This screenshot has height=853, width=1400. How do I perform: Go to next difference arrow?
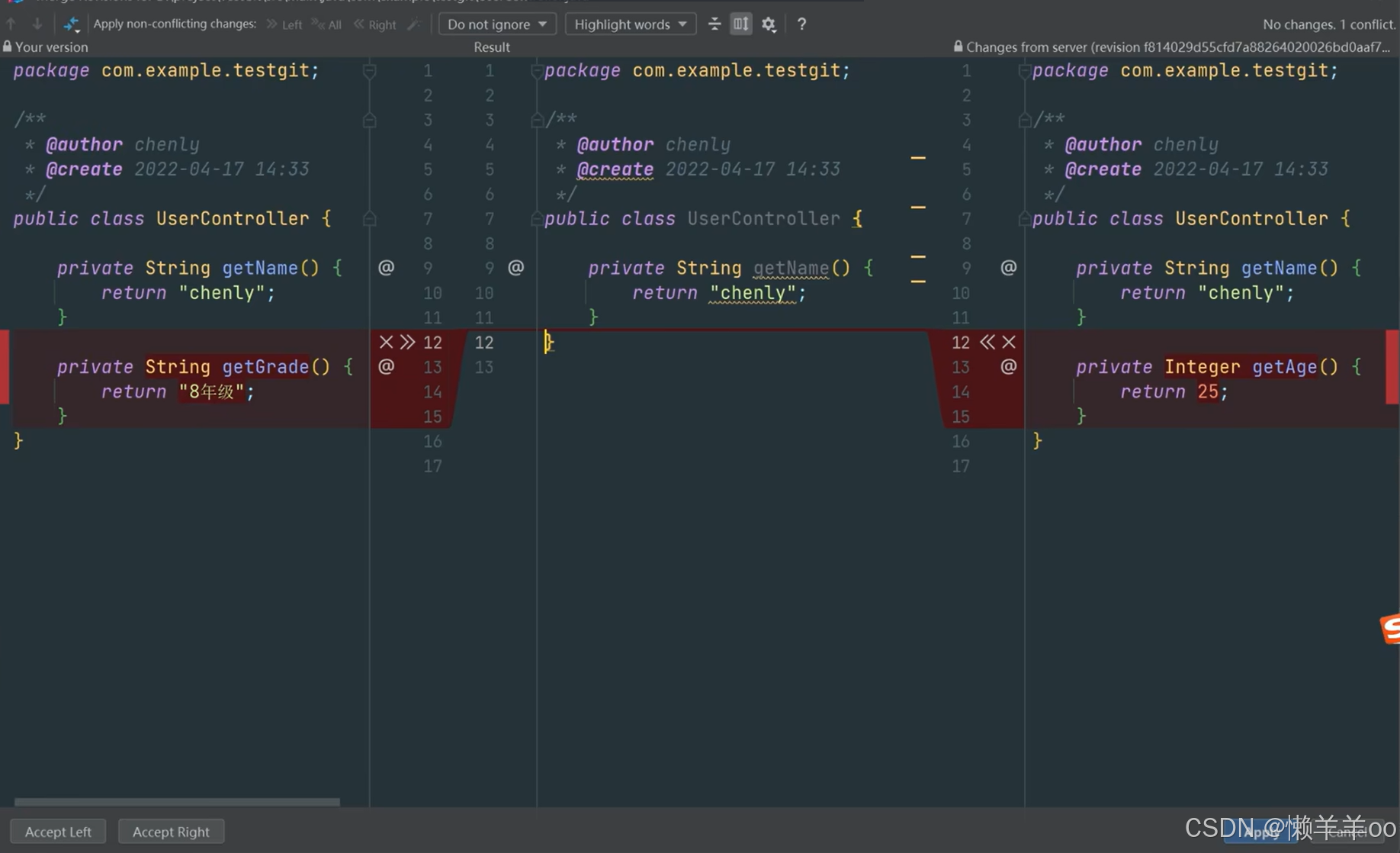pos(37,24)
